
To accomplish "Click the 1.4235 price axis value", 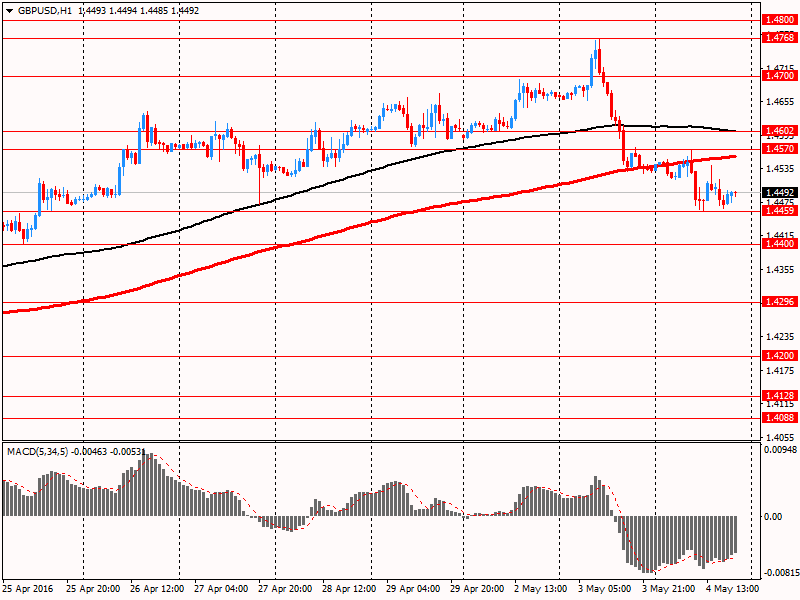I will click(781, 336).
